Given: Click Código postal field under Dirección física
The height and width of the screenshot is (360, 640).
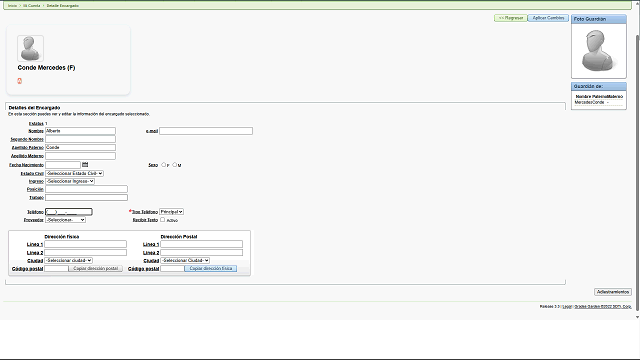Looking at the screenshot, I should (x=56, y=269).
